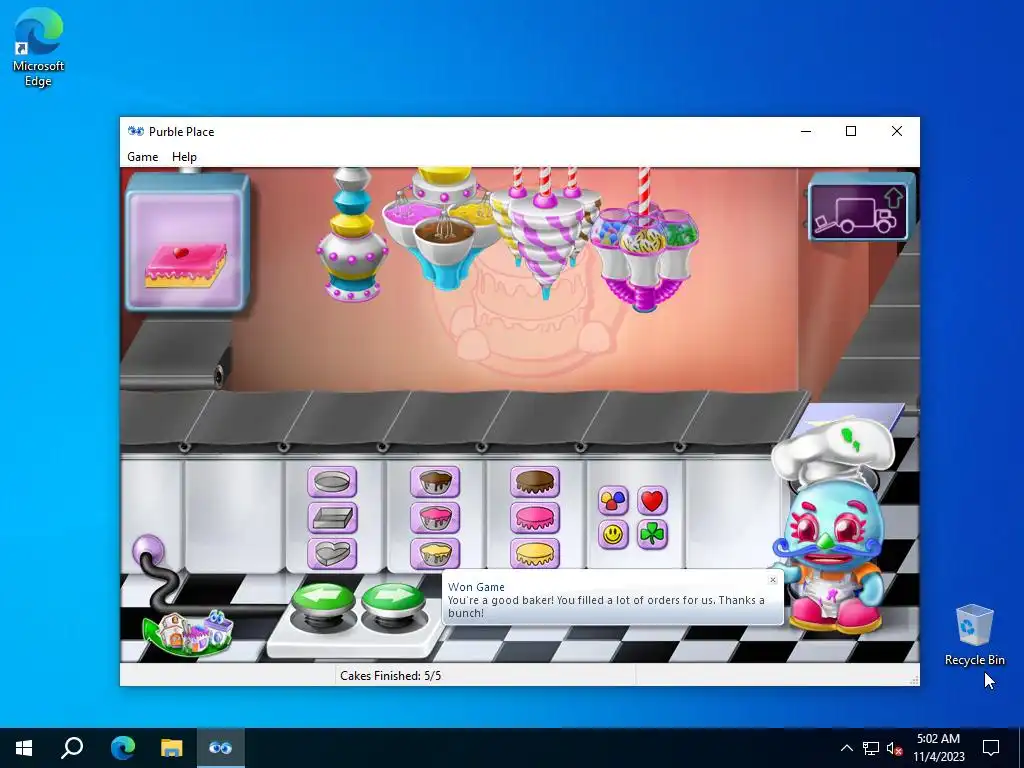Launch Edge from the taskbar

click(x=122, y=748)
